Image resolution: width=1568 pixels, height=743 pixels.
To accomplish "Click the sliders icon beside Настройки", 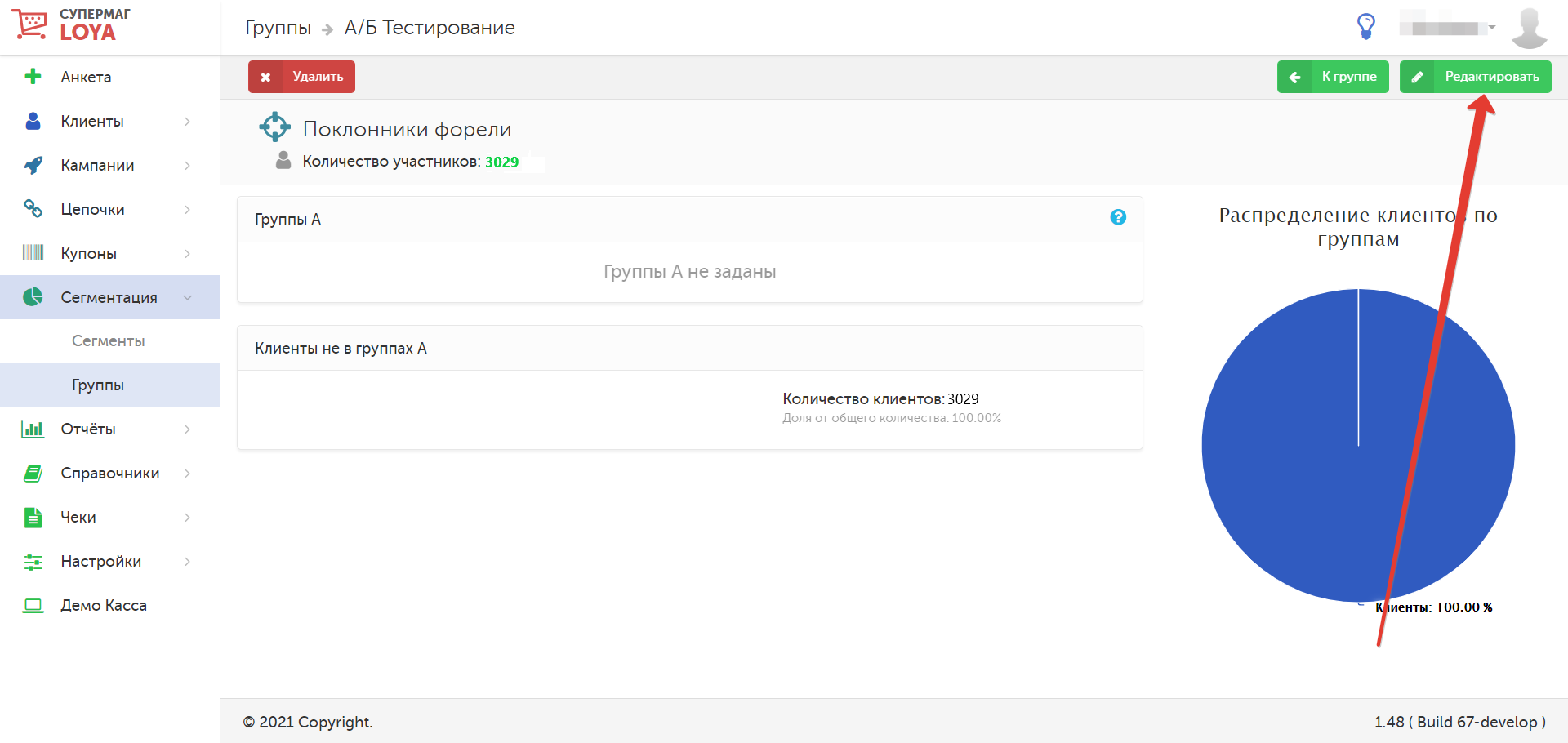I will point(33,561).
